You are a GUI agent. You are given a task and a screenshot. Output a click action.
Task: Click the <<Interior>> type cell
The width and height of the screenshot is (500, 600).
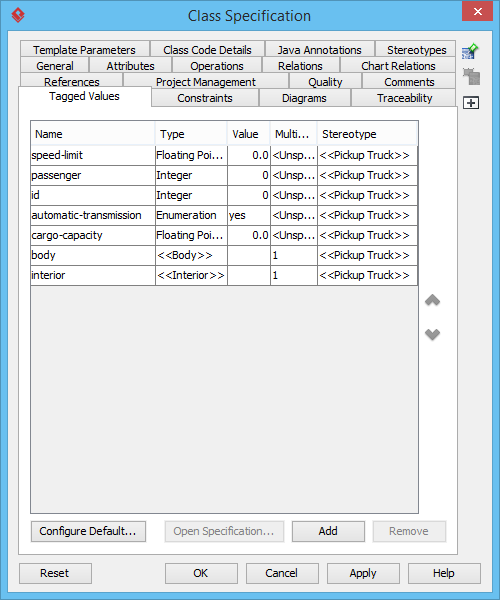[x=191, y=275]
